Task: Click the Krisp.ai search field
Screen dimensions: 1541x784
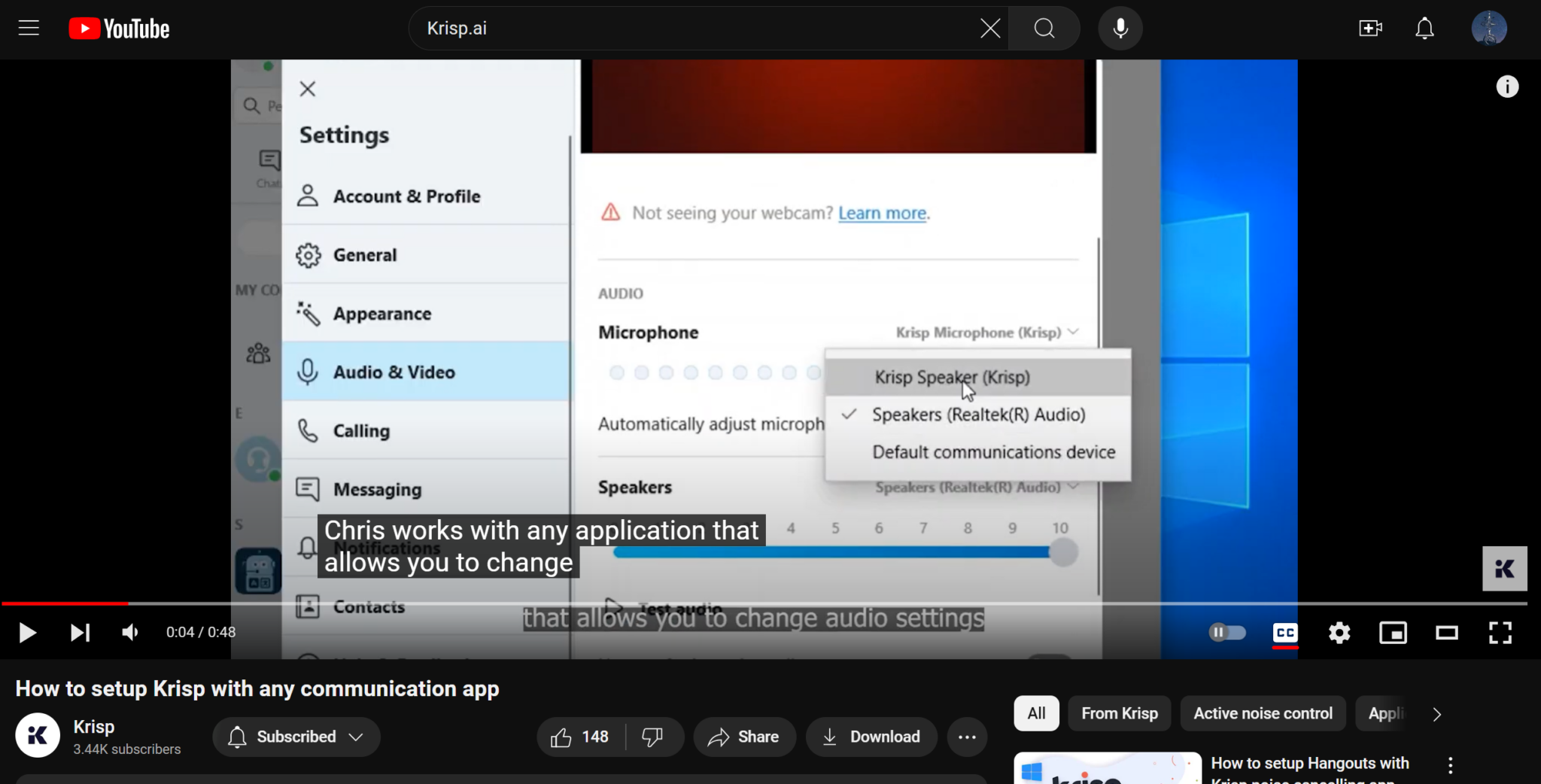Action: pos(677,28)
